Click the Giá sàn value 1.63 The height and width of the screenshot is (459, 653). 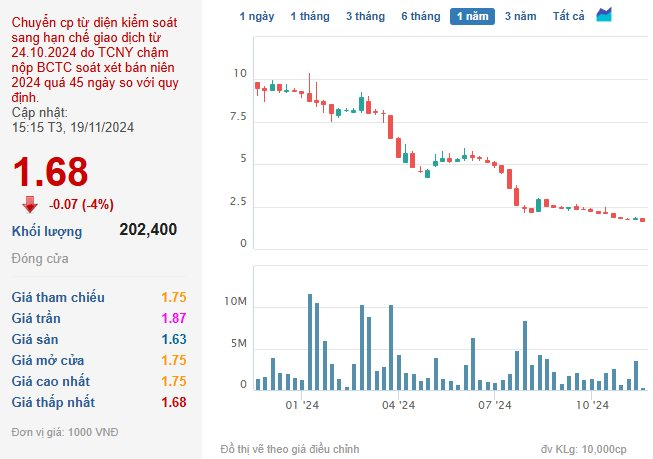174,339
